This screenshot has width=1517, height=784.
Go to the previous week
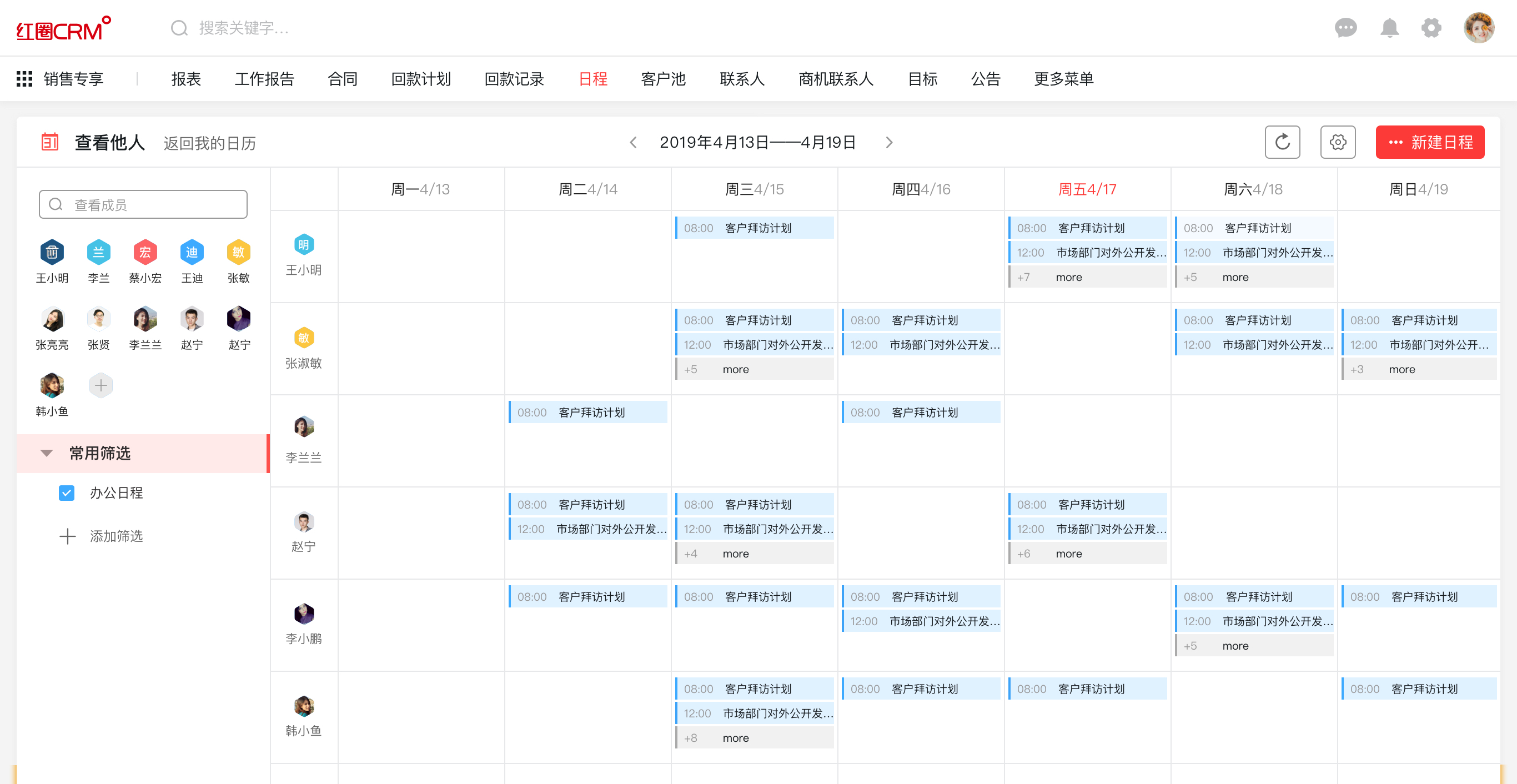click(633, 143)
